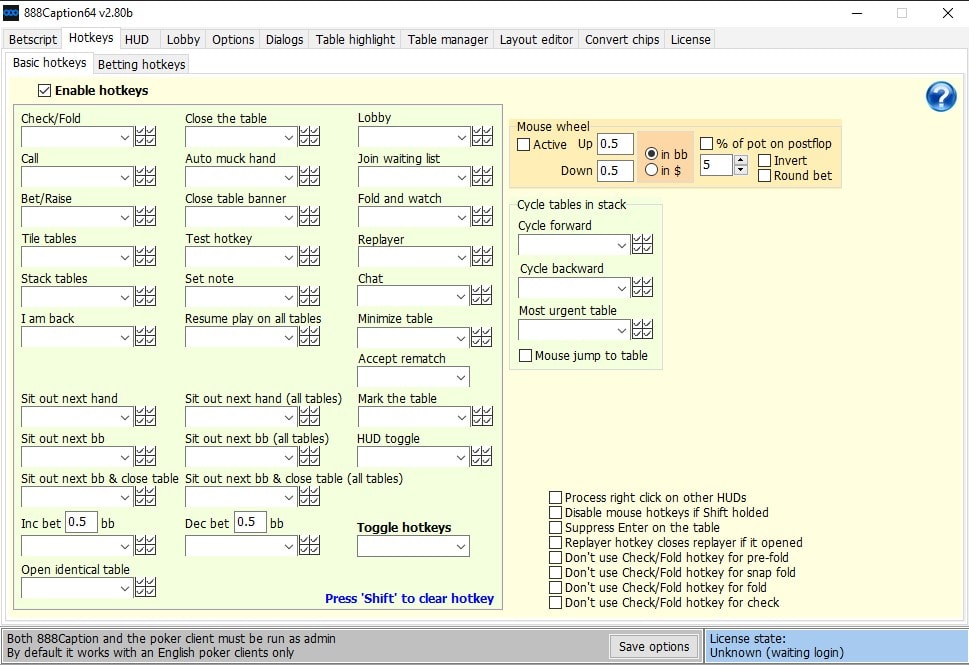Open the Check/Fold hotkey dropdown

77,137
